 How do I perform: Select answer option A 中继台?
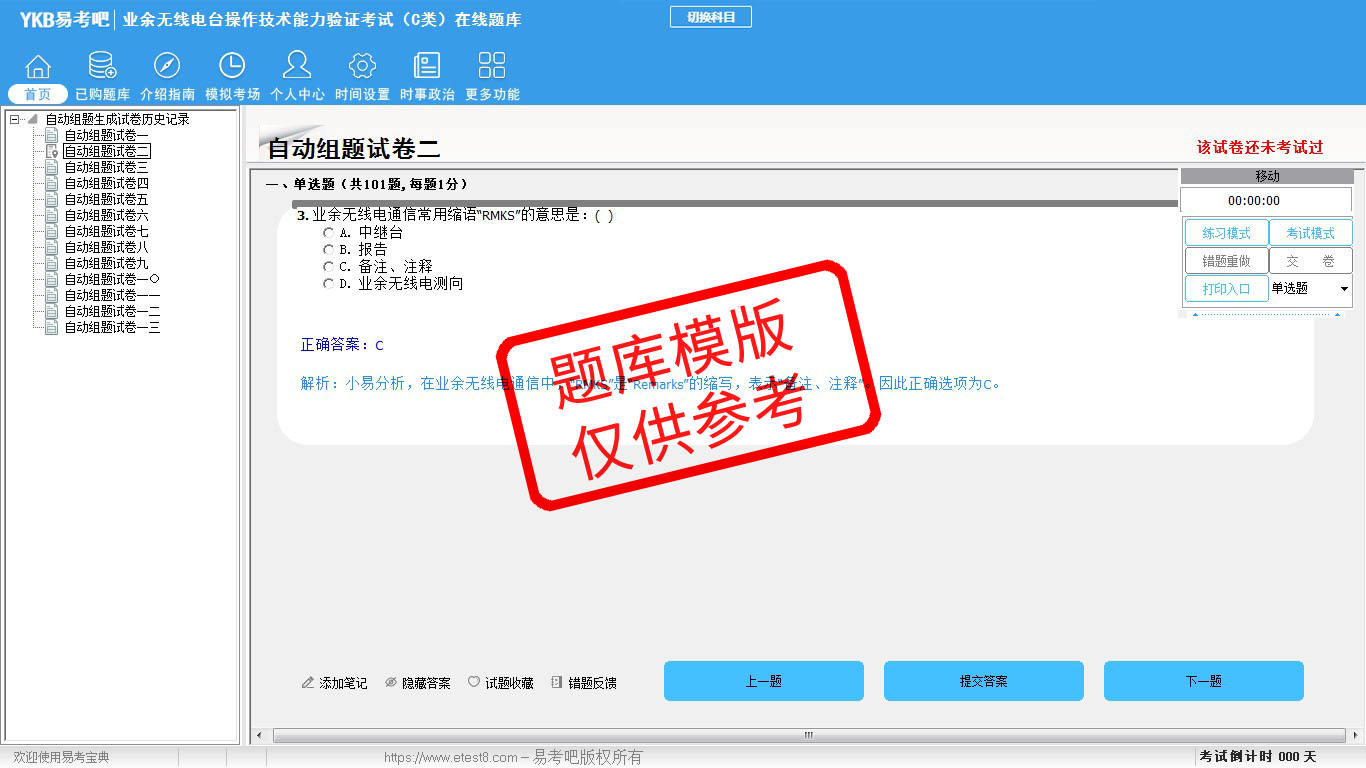328,233
